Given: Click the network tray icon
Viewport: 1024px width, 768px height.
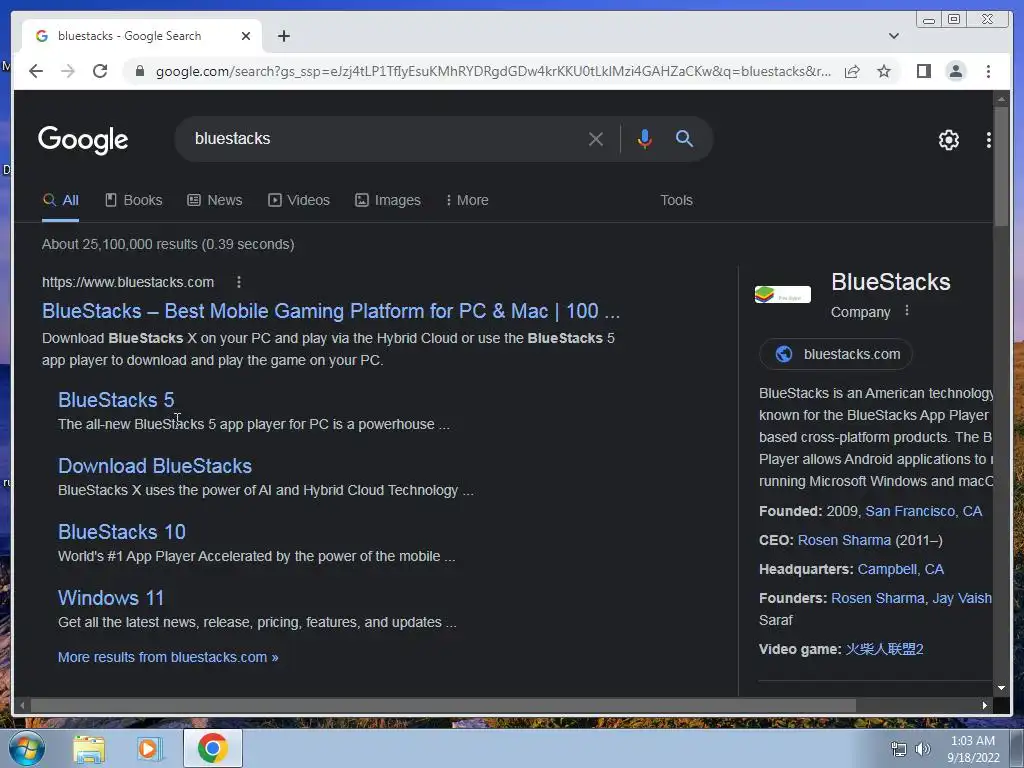Looking at the screenshot, I should [x=899, y=749].
